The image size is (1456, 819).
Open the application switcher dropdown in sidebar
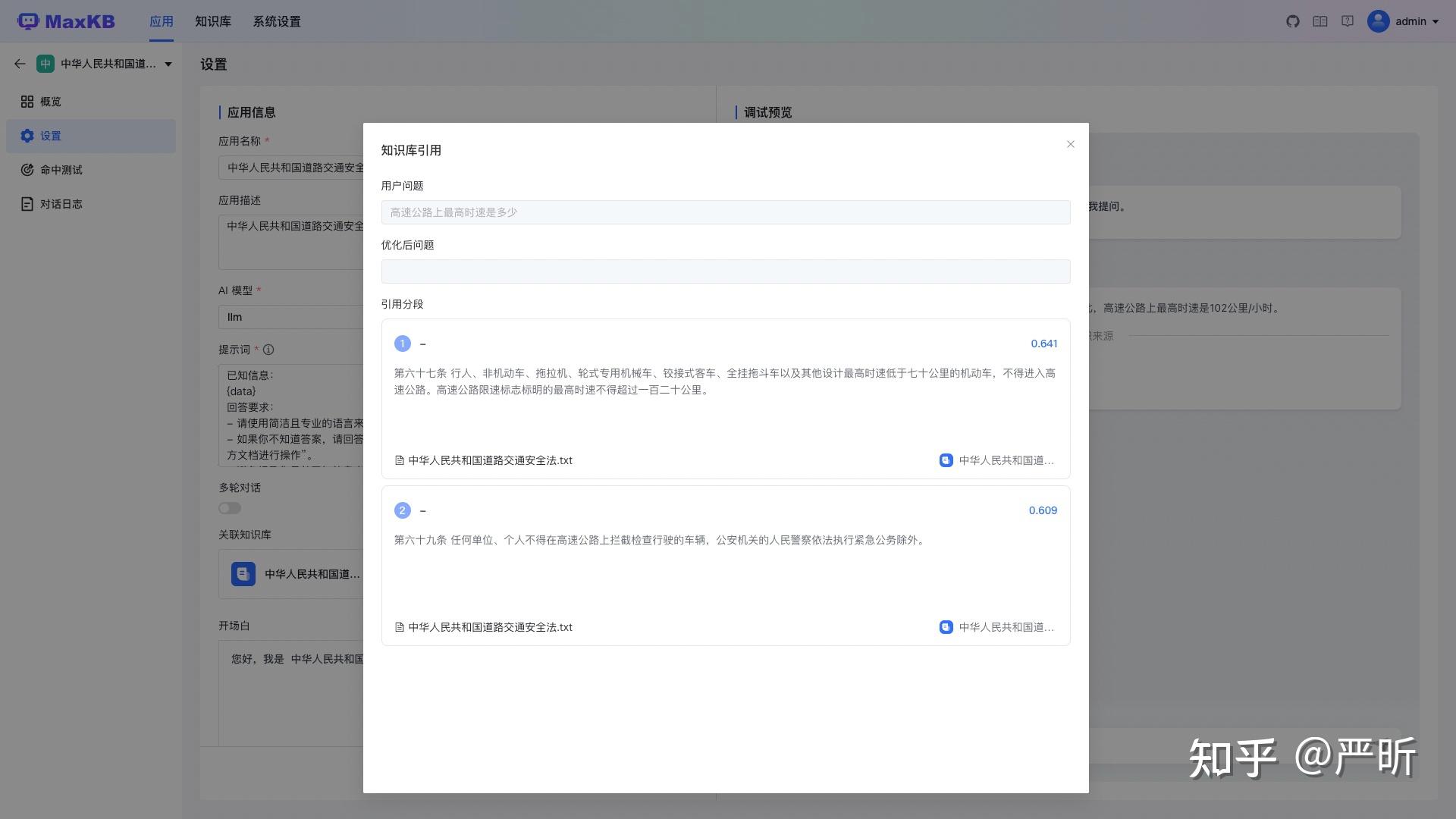168,64
